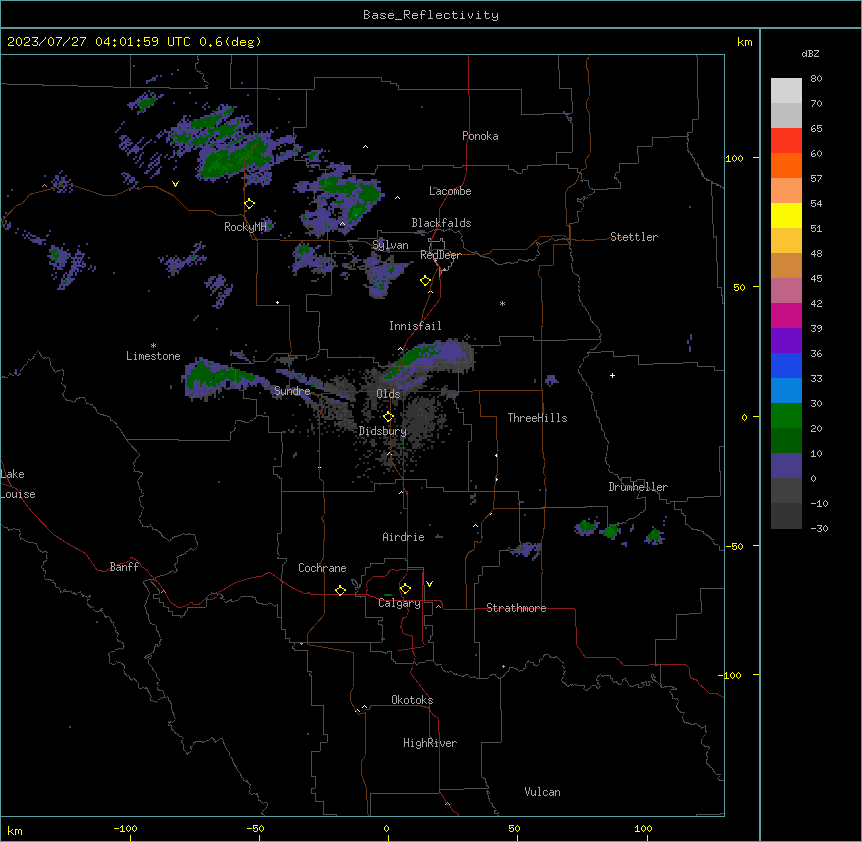Click the legend value -30
This screenshot has height=842, width=862.
point(819,529)
